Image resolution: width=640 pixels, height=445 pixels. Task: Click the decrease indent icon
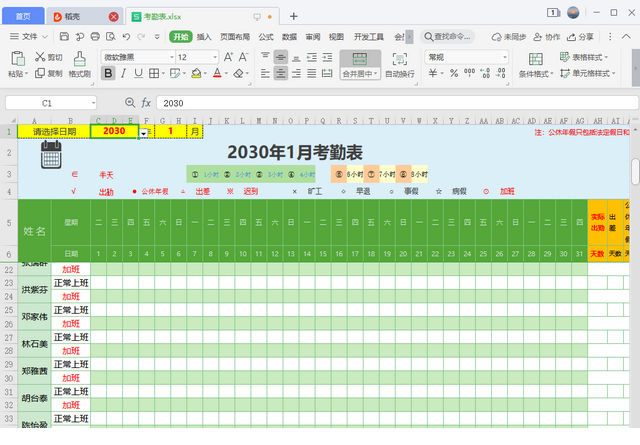click(312, 57)
